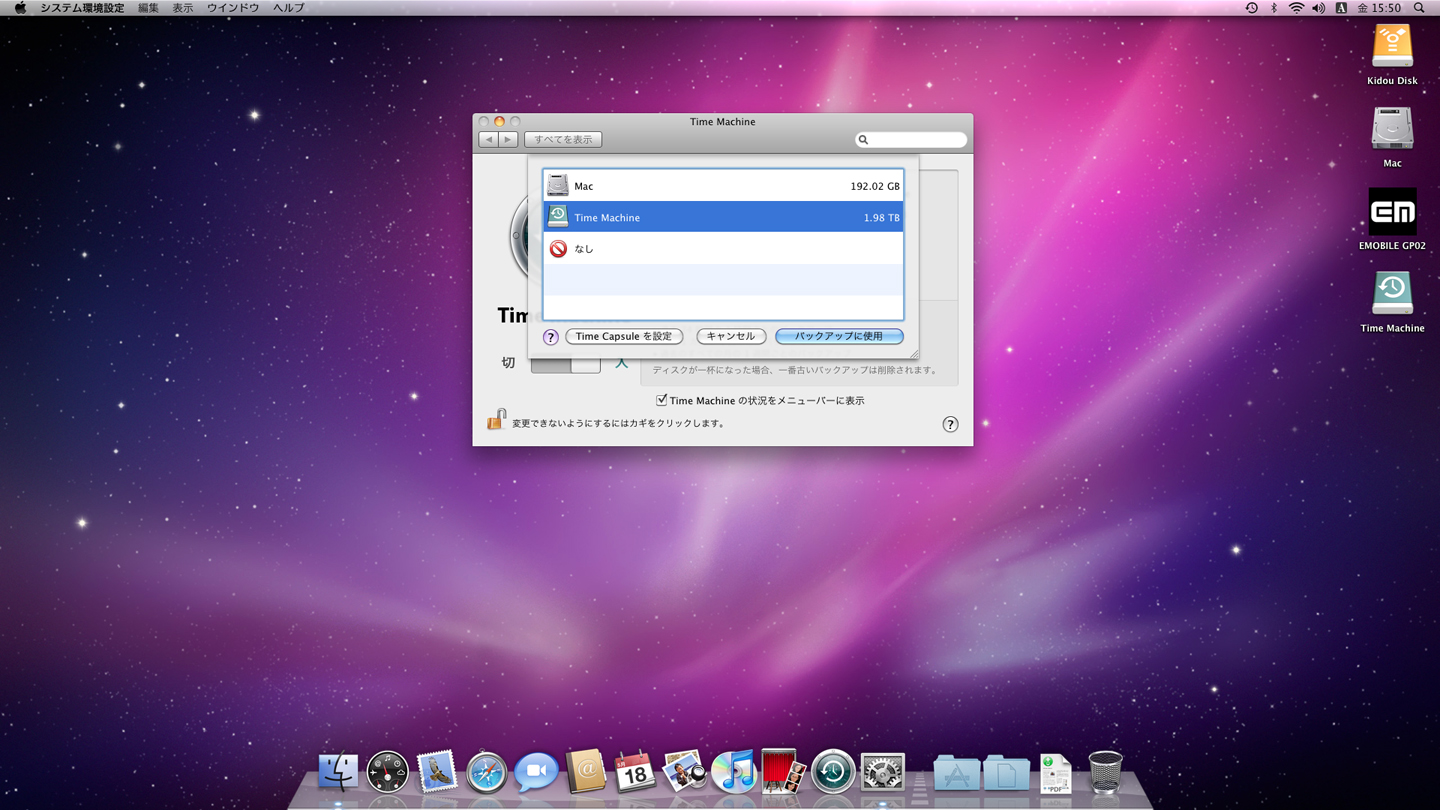Open the Applications folder stack in Dock

(x=957, y=774)
